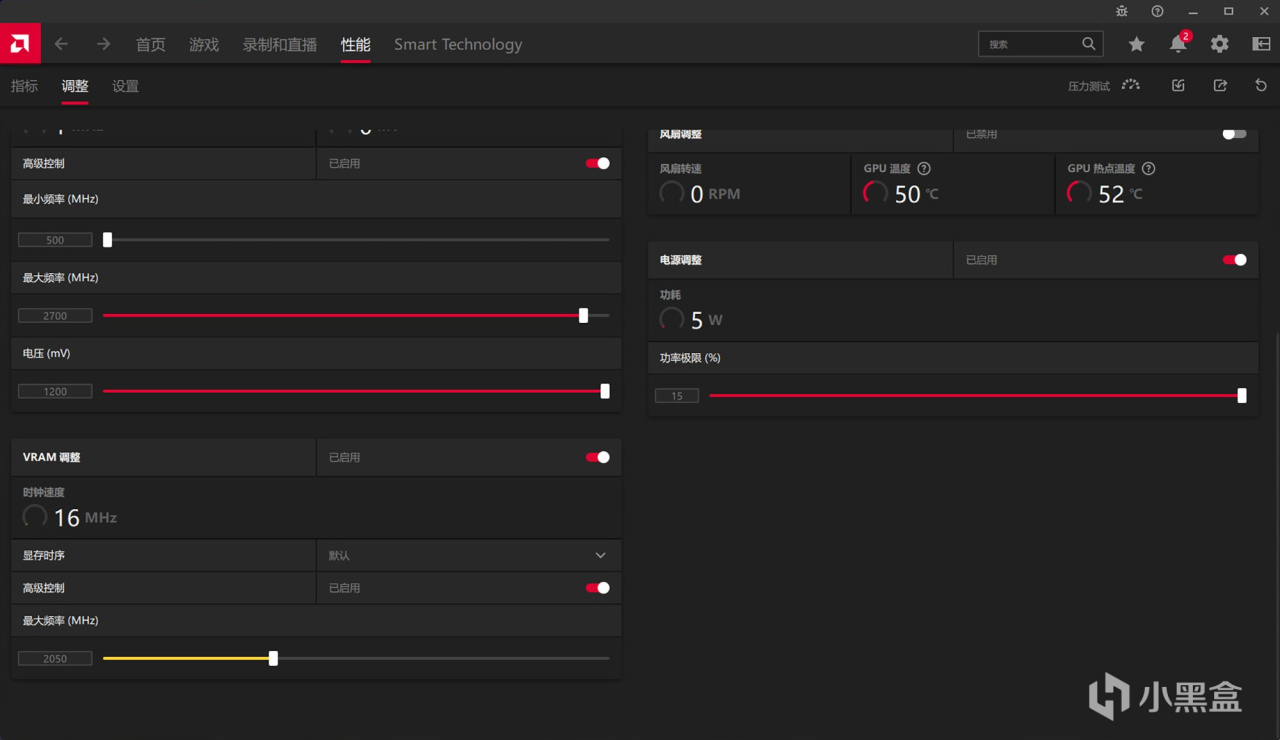
Task: Turn off the VRAM 调整 toggle
Action: tap(598, 457)
